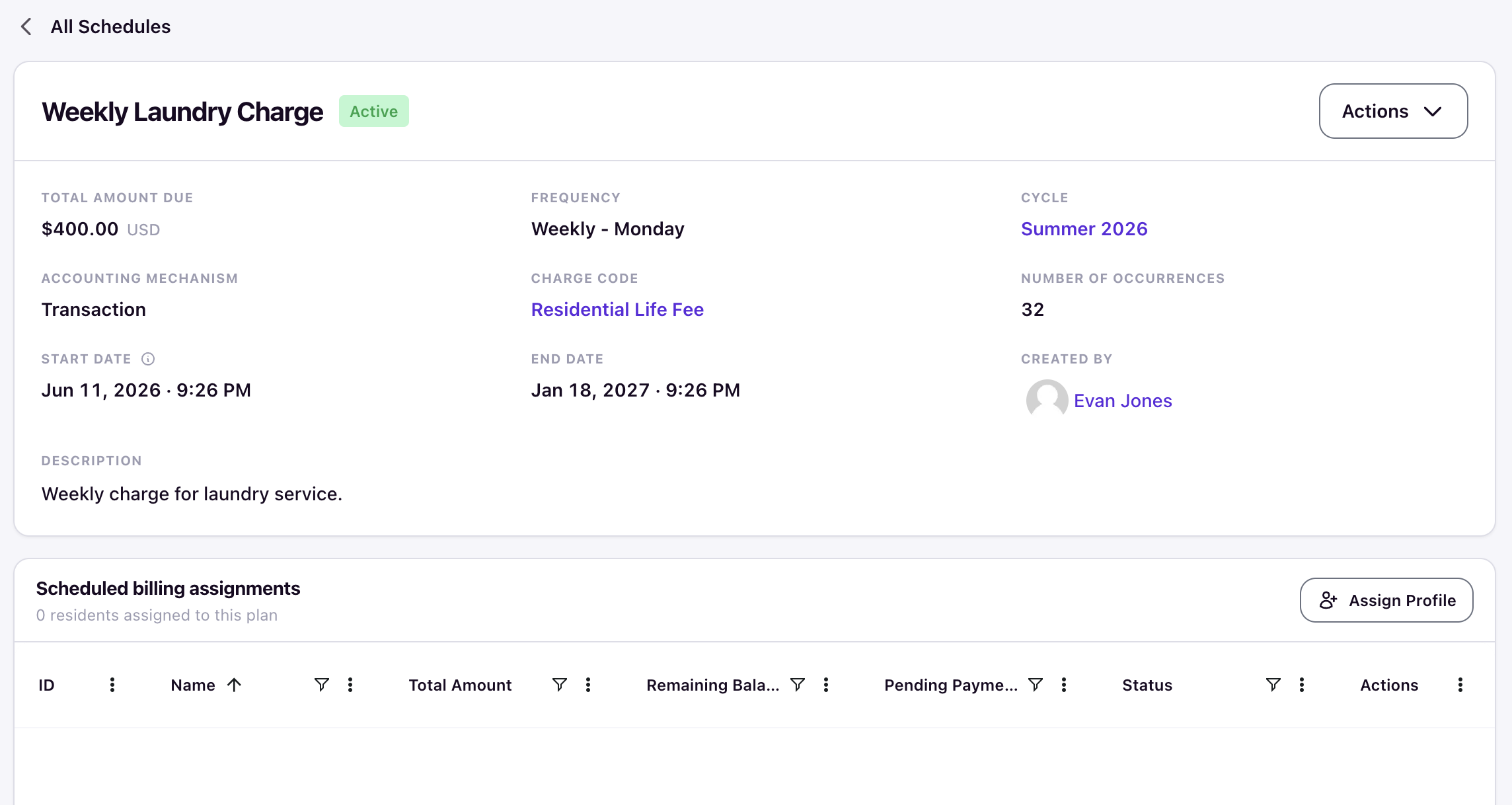Open the Total Amount column options menu

[x=588, y=685]
